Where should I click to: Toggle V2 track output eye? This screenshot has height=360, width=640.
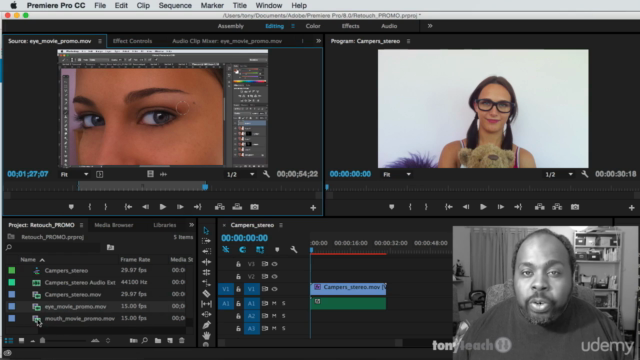(x=275, y=276)
